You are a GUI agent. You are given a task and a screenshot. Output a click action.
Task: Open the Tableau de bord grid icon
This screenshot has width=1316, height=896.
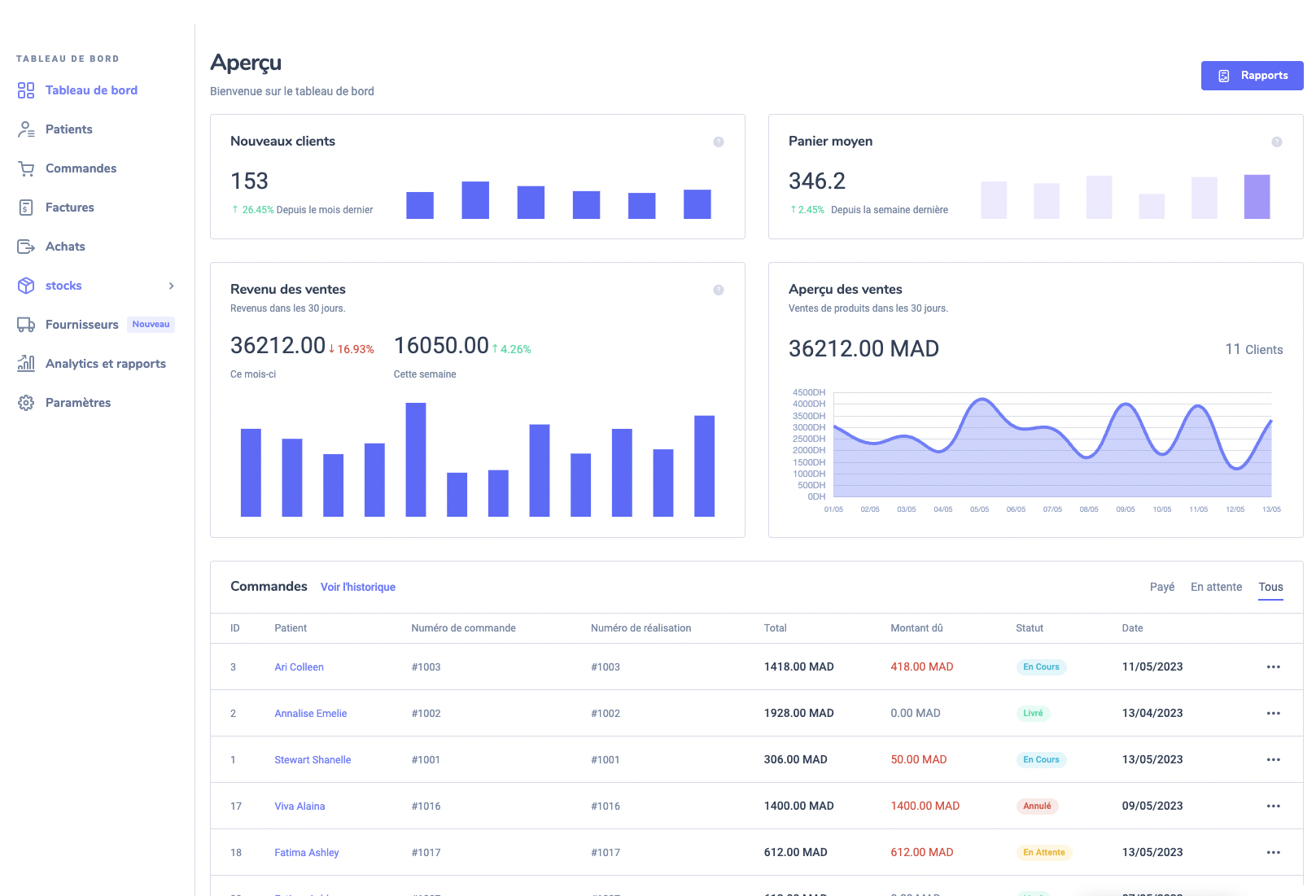(x=26, y=90)
